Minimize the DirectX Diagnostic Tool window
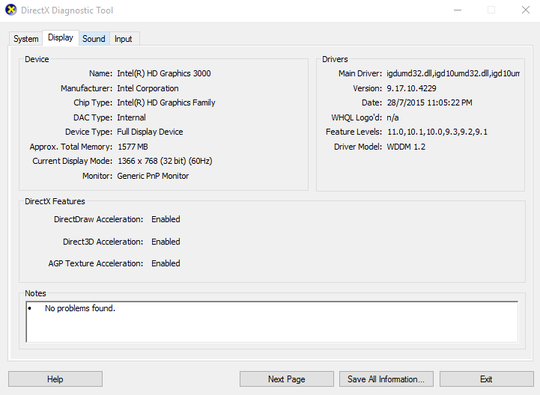 pyautogui.click(x=457, y=10)
